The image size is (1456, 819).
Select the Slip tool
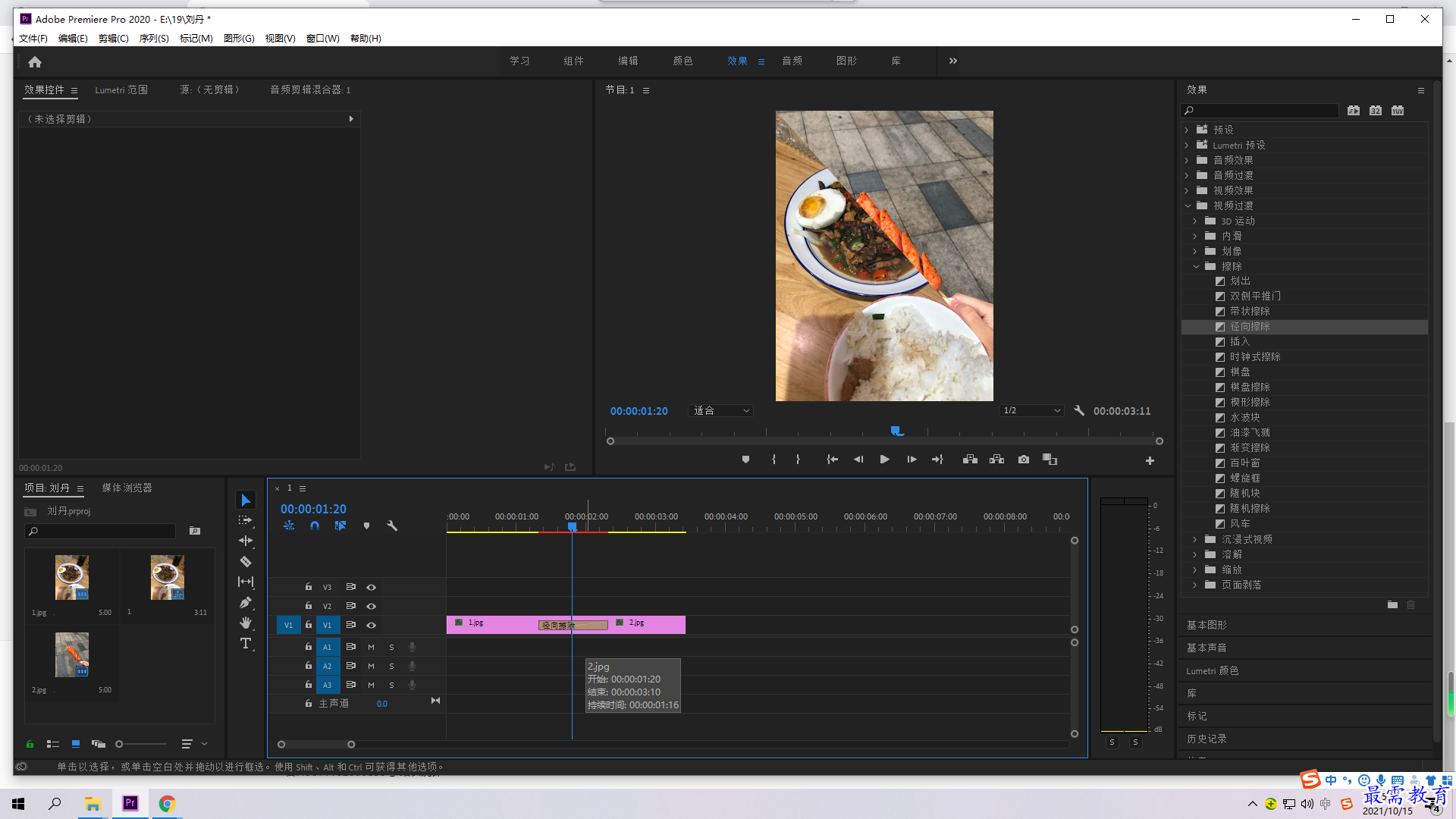(x=246, y=582)
